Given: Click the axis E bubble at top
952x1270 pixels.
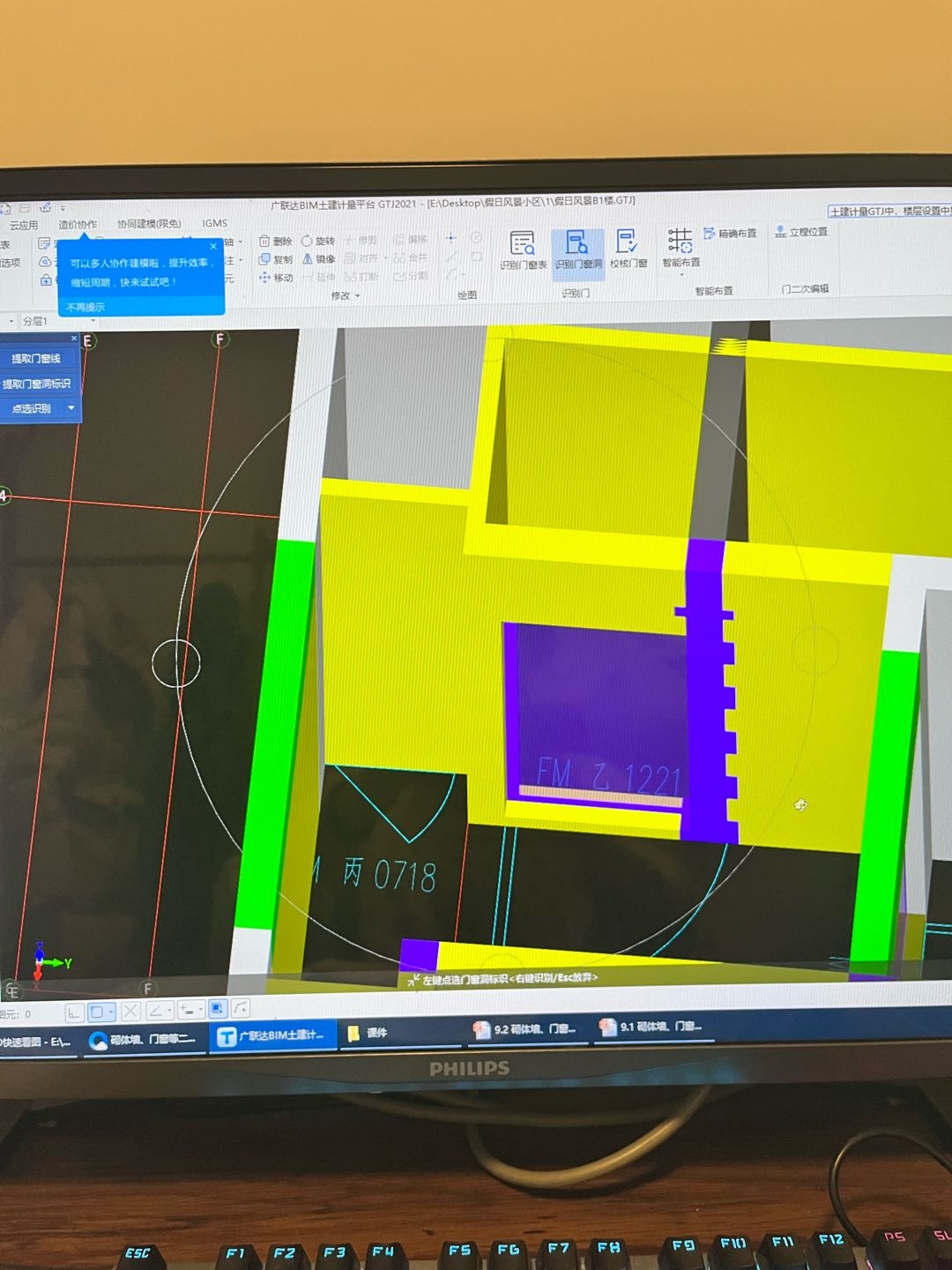Looking at the screenshot, I should (x=87, y=340).
